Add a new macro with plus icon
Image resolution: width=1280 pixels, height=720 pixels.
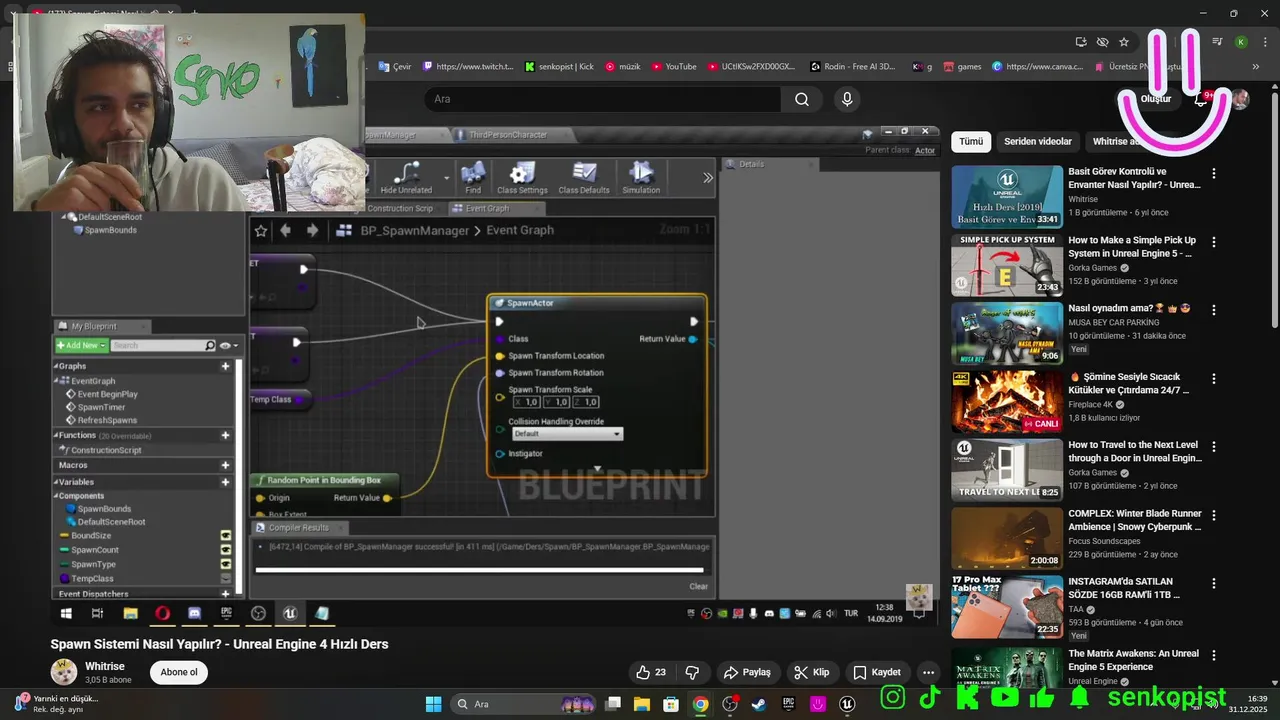pos(225,465)
